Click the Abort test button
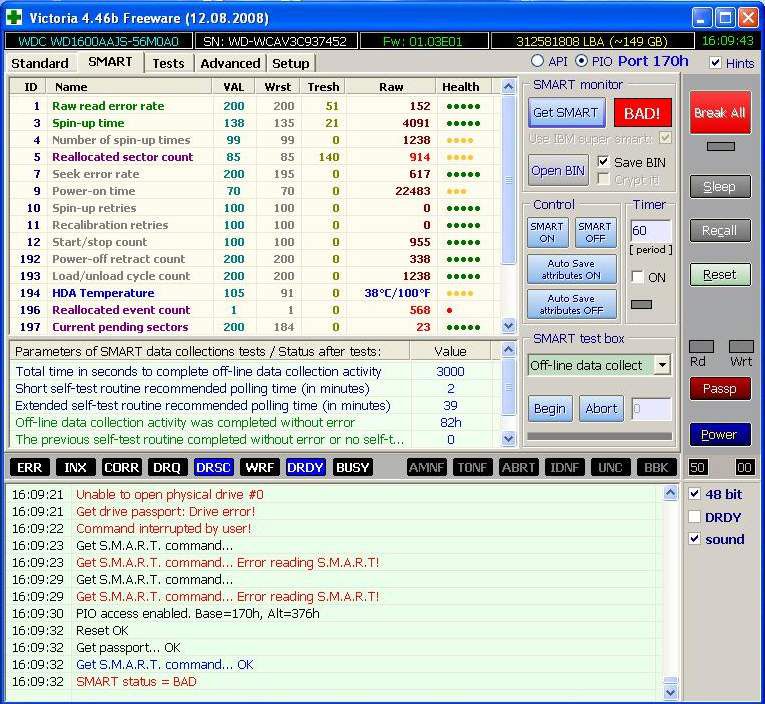The height and width of the screenshot is (704, 765). click(x=601, y=409)
